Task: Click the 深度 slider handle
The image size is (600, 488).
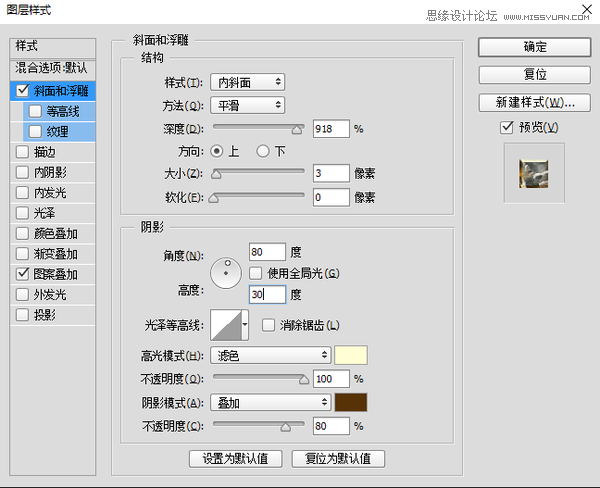Action: click(297, 130)
